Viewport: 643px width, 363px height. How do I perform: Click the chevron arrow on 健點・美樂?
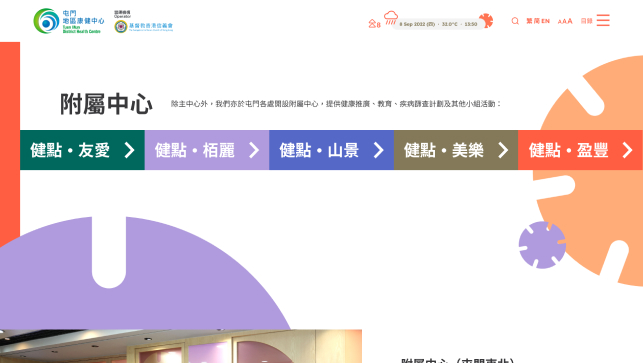503,150
